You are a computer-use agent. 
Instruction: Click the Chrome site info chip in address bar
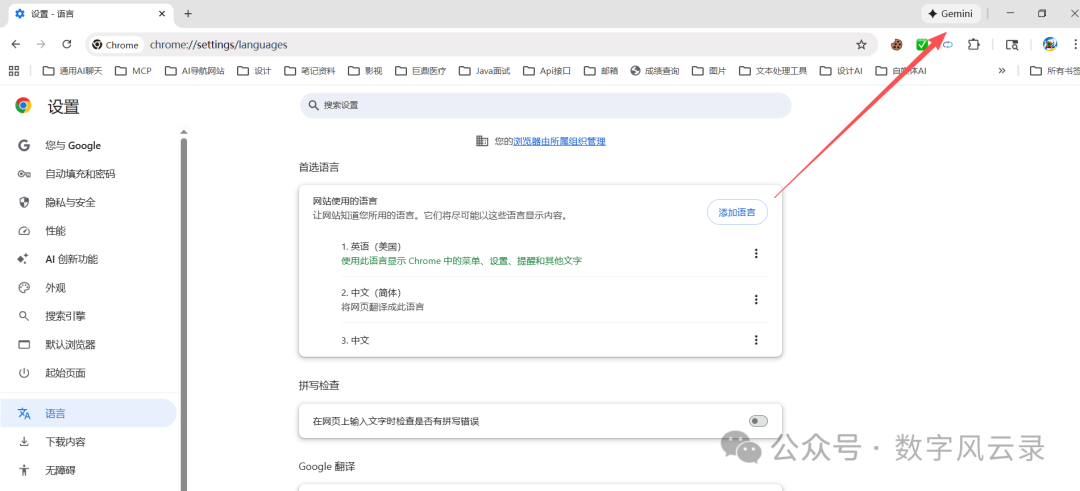(x=116, y=45)
